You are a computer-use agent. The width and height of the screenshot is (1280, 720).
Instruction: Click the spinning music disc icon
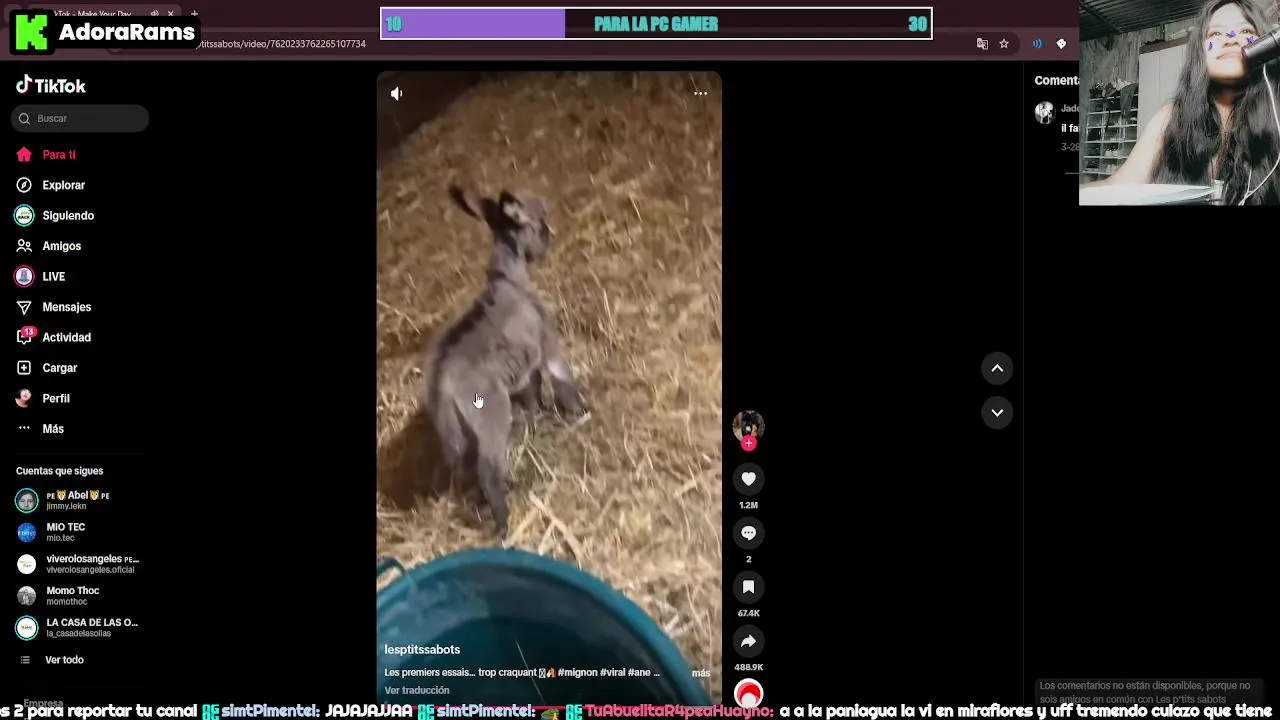click(x=748, y=693)
